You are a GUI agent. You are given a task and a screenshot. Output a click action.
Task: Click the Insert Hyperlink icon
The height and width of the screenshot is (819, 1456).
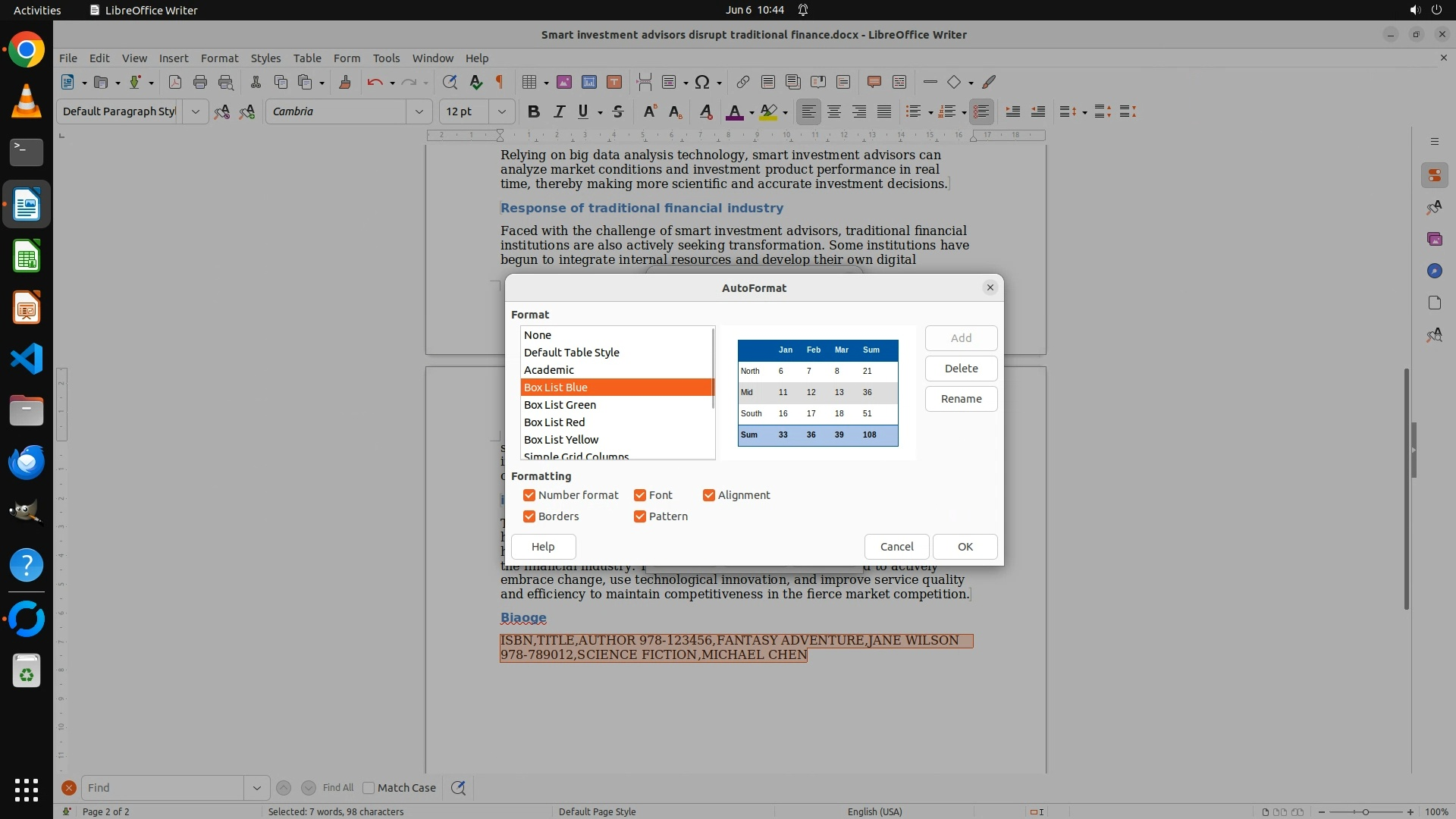coord(742,82)
